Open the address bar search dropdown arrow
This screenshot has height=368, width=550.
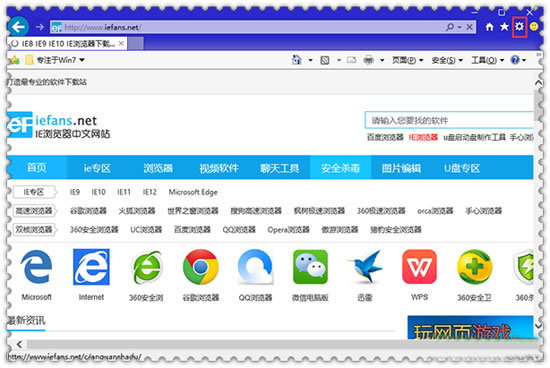click(x=459, y=27)
